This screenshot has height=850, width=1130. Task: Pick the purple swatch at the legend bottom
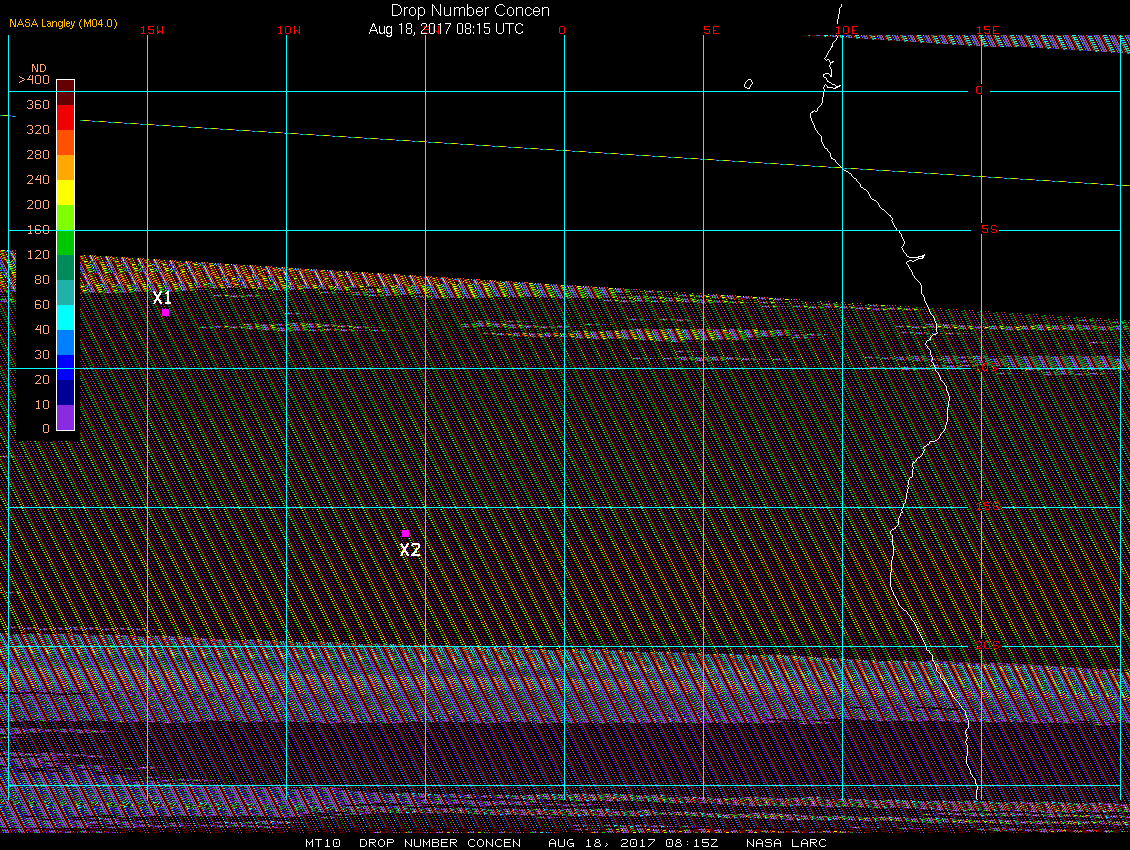[66, 417]
